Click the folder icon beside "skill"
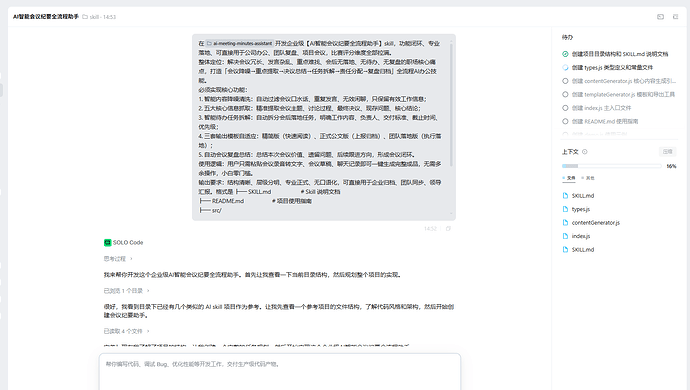The height and width of the screenshot is (390, 690). pos(85,17)
